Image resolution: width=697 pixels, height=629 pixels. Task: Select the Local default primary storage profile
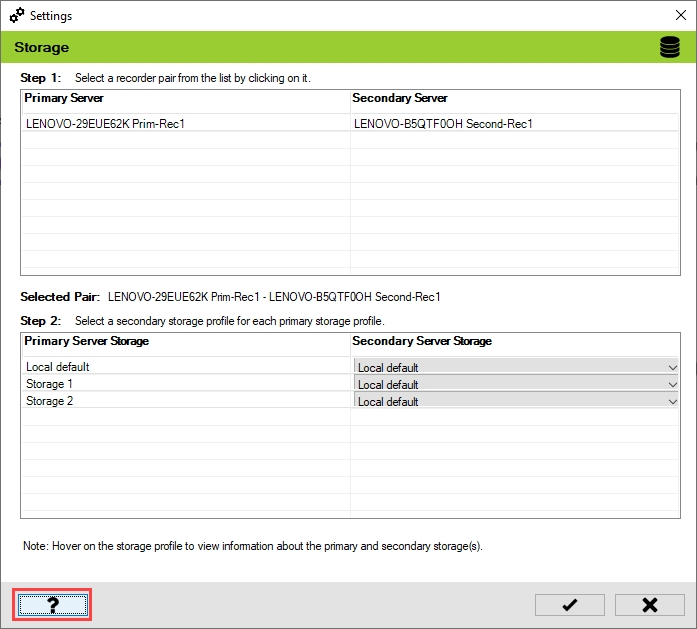[58, 367]
